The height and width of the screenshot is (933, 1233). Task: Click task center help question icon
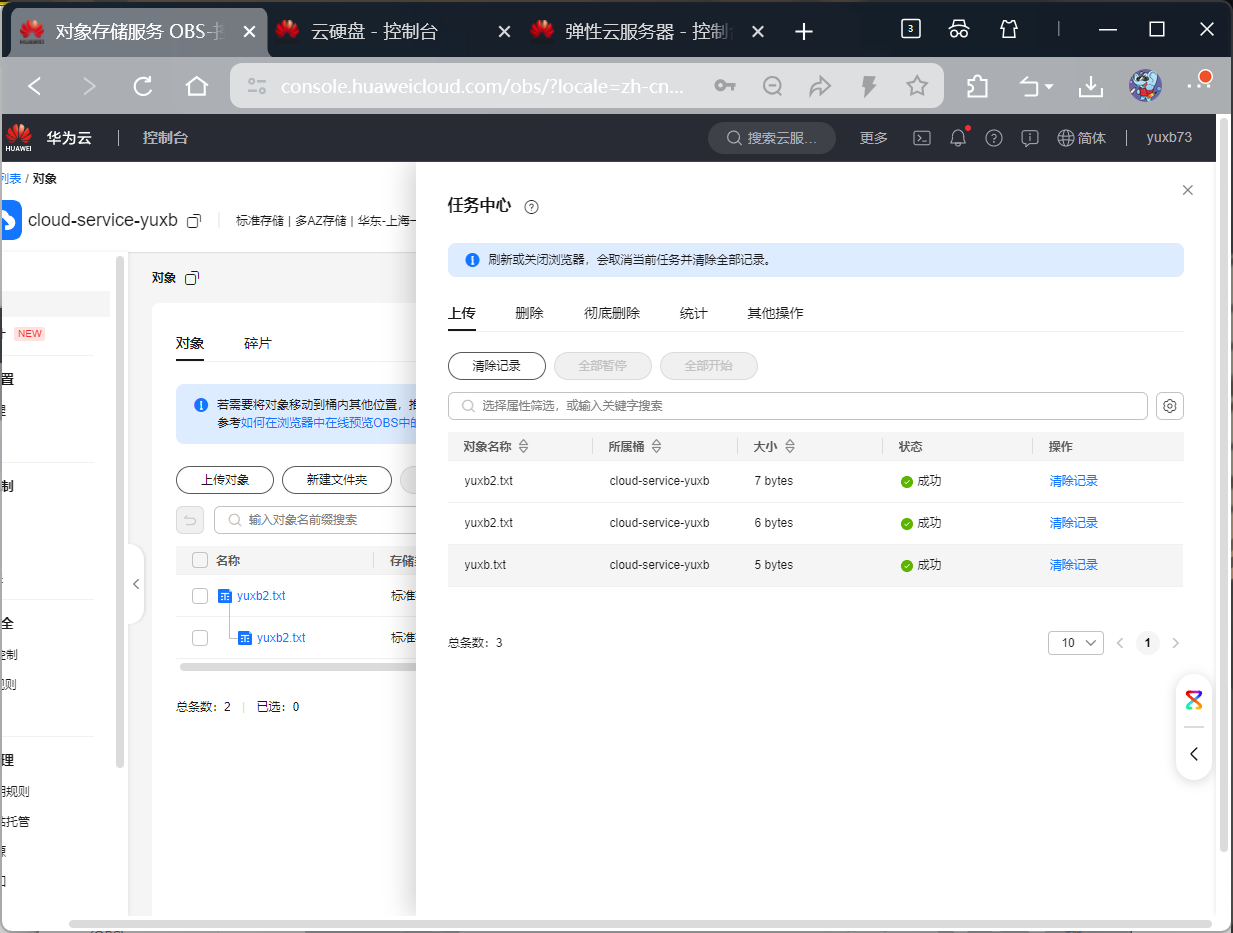coord(531,207)
